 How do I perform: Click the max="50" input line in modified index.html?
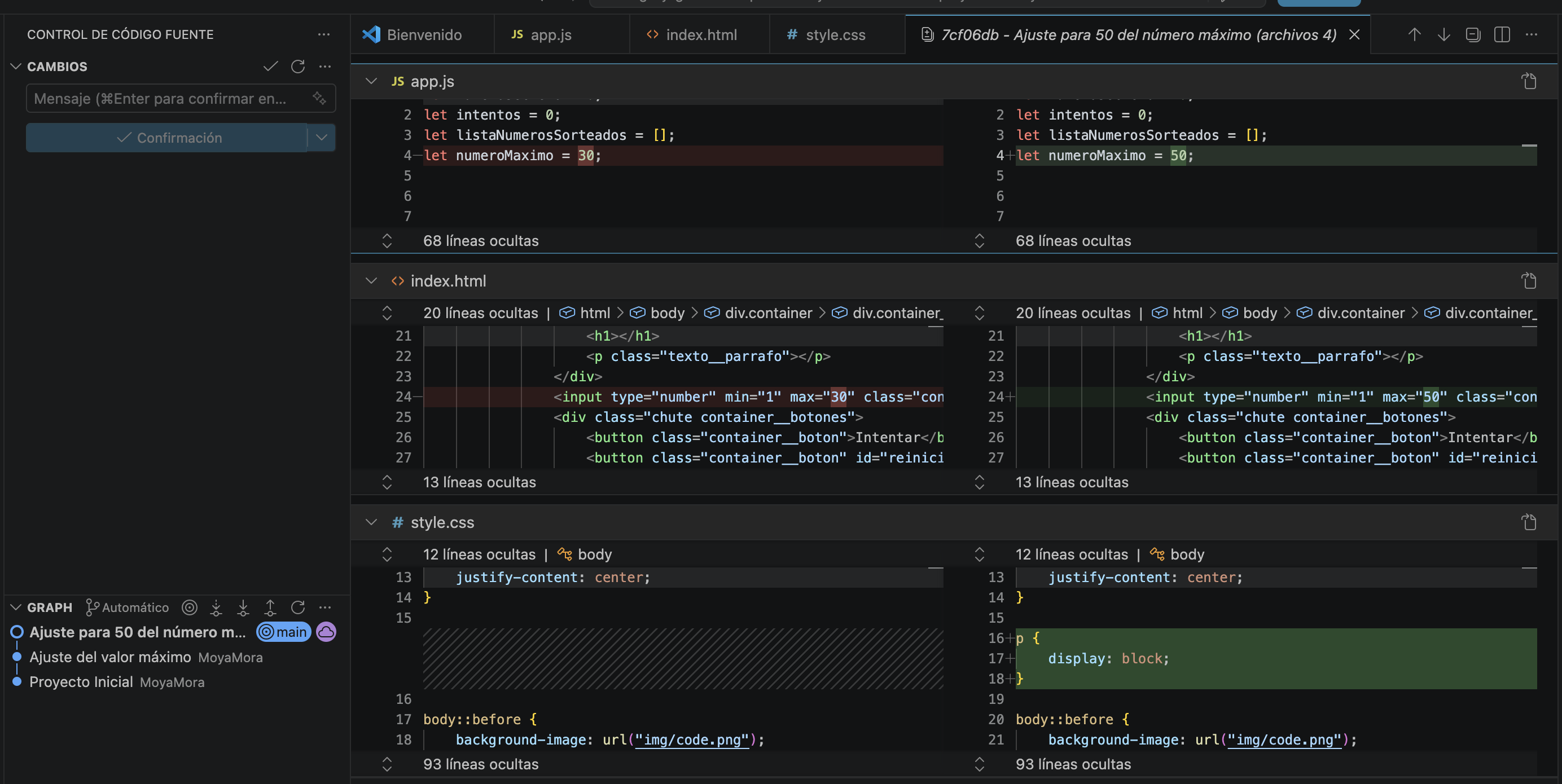coord(1276,397)
